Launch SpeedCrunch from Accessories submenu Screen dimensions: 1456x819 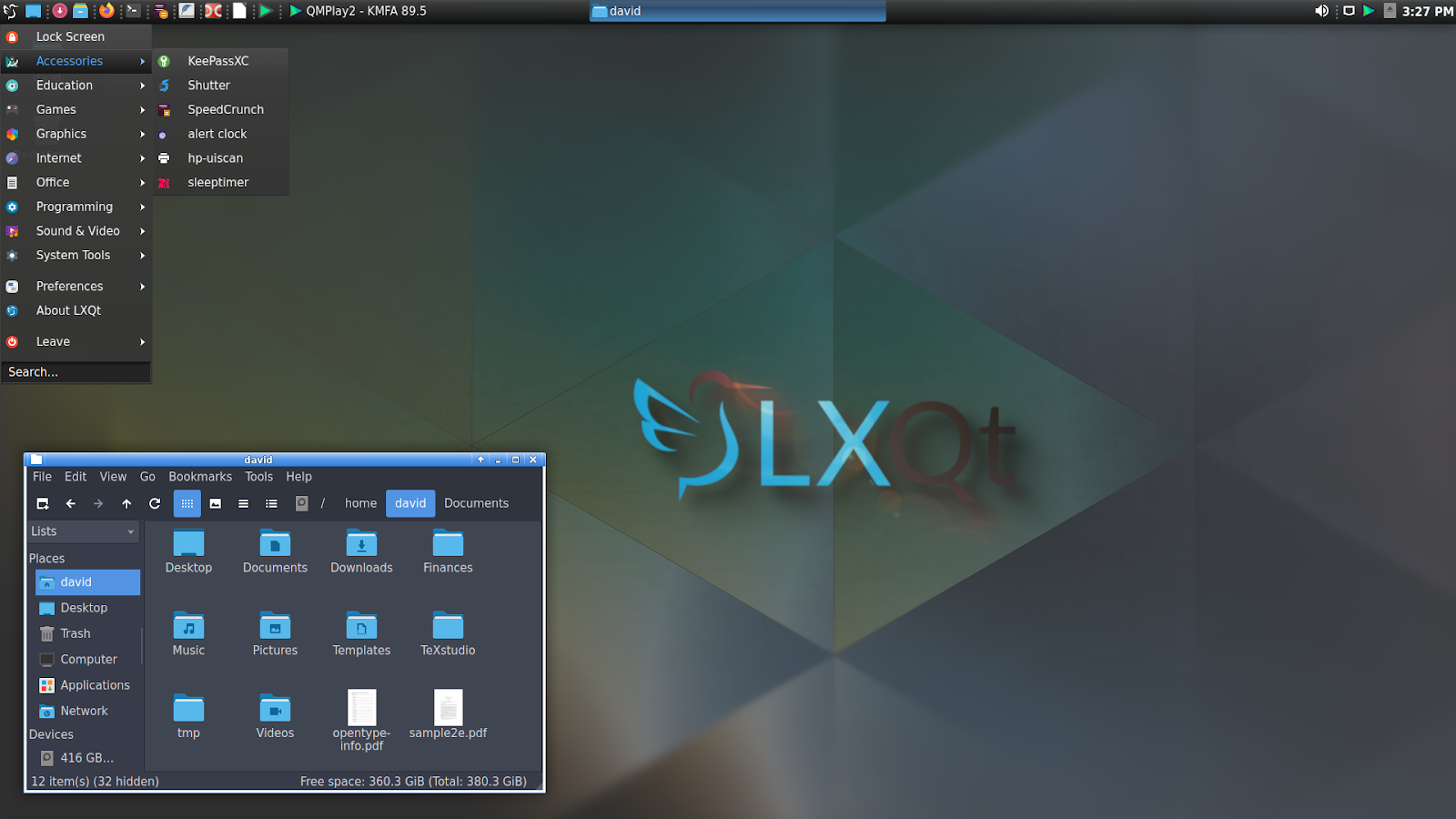[x=220, y=109]
